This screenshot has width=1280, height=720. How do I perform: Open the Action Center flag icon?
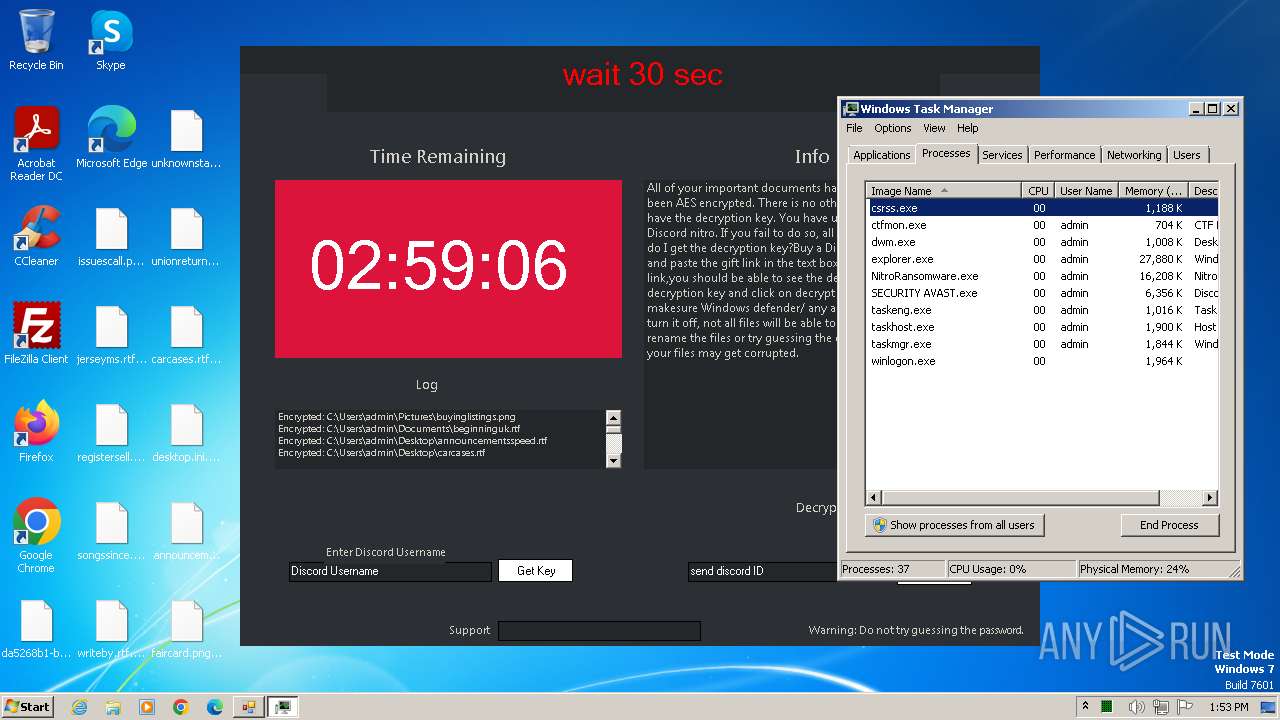tap(1186, 707)
